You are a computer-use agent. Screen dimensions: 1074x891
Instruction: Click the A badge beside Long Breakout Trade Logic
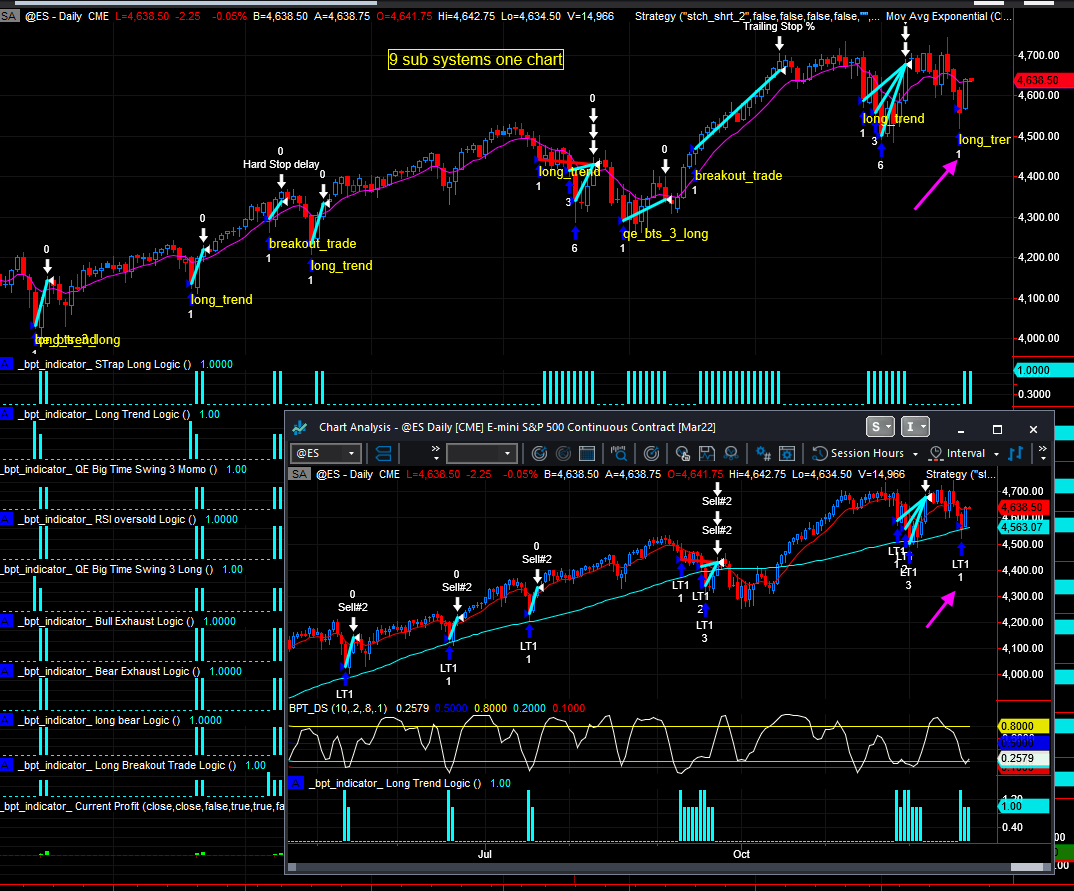pos(6,765)
